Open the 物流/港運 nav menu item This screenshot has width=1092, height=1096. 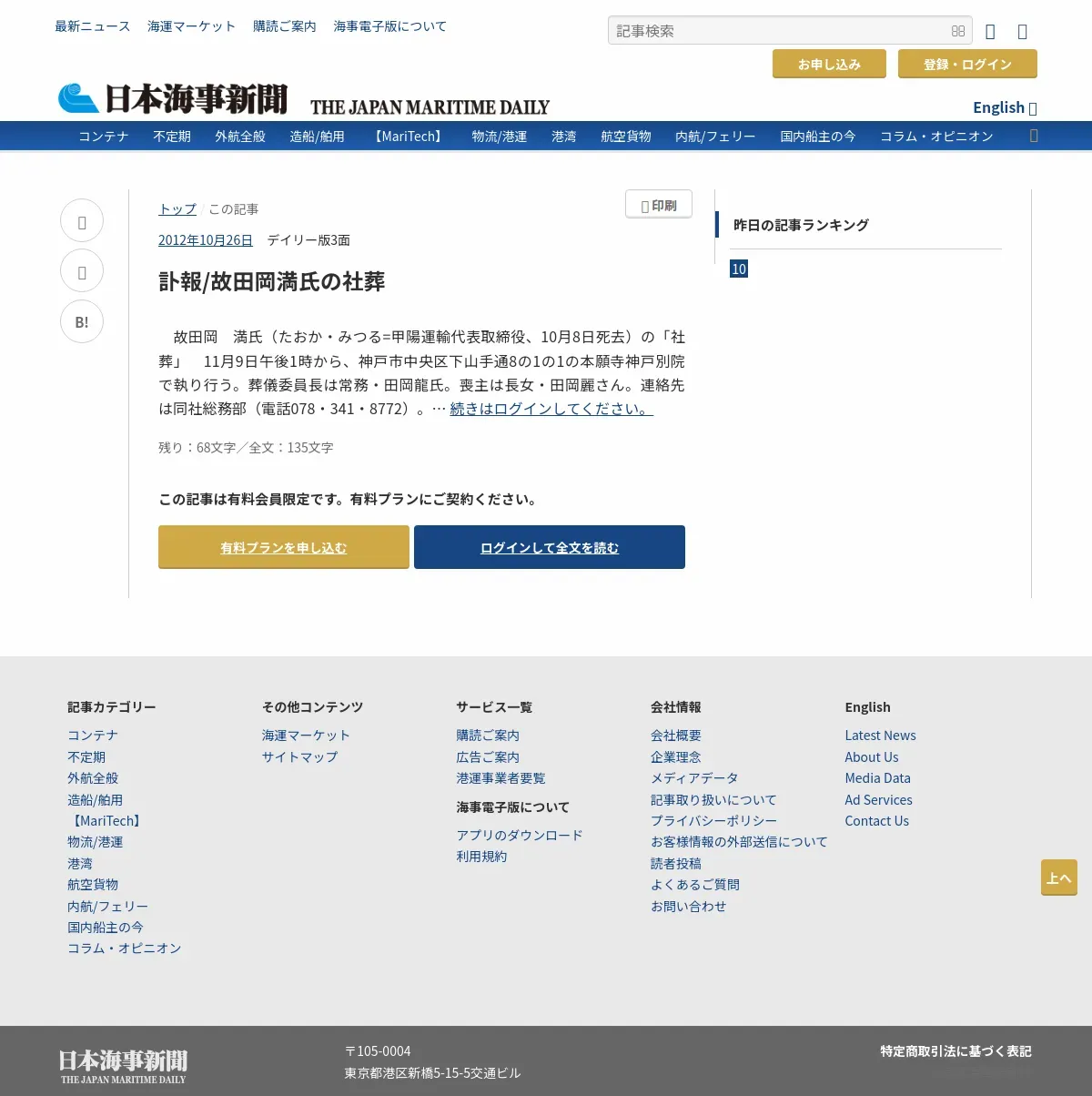click(x=500, y=136)
